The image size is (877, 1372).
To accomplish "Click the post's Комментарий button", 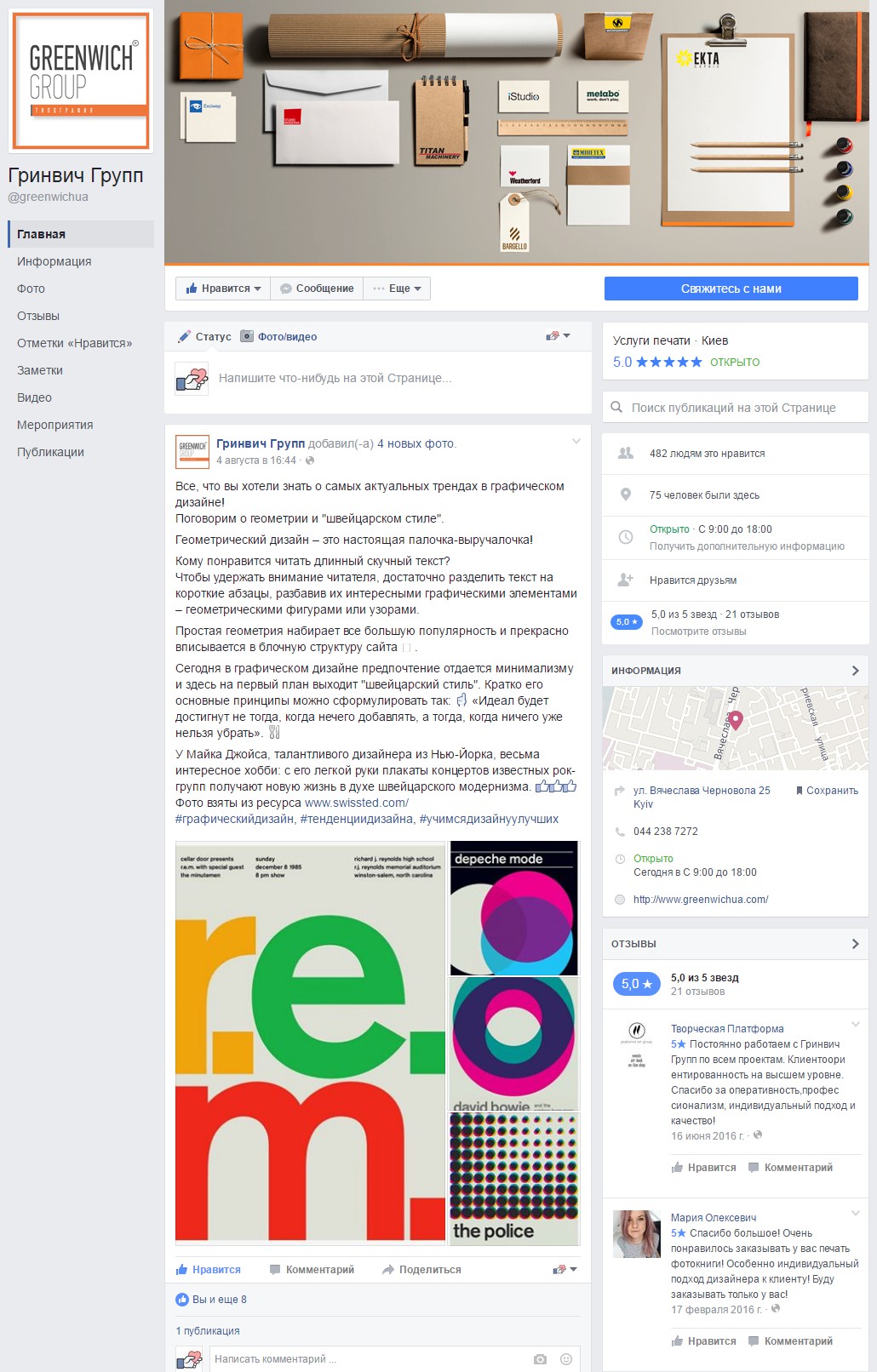I will pyautogui.click(x=312, y=1269).
